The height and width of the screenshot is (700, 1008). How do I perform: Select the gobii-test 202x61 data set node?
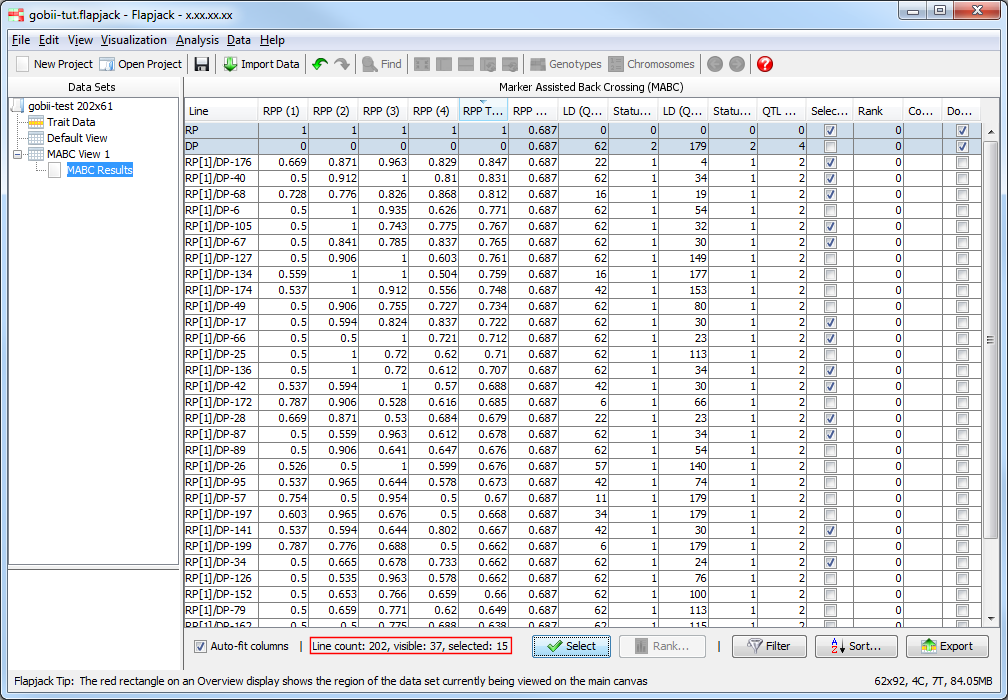(x=71, y=106)
